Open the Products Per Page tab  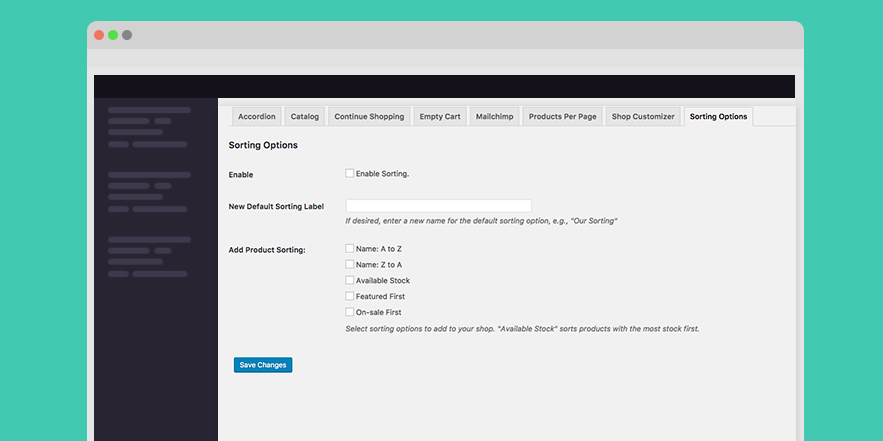(x=563, y=117)
